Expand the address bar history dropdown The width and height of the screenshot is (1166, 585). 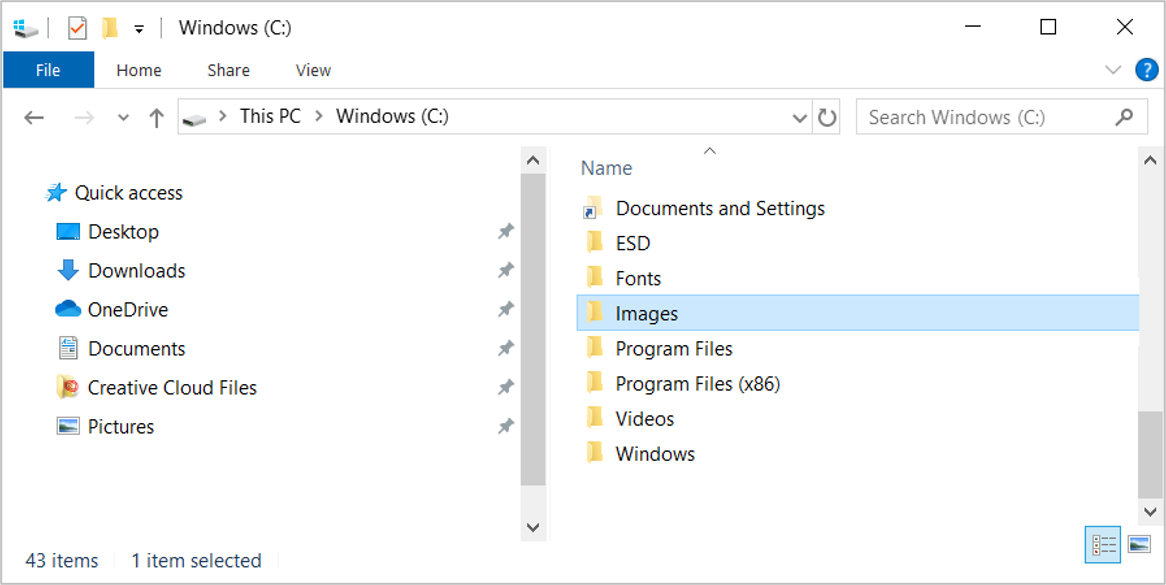(800, 117)
